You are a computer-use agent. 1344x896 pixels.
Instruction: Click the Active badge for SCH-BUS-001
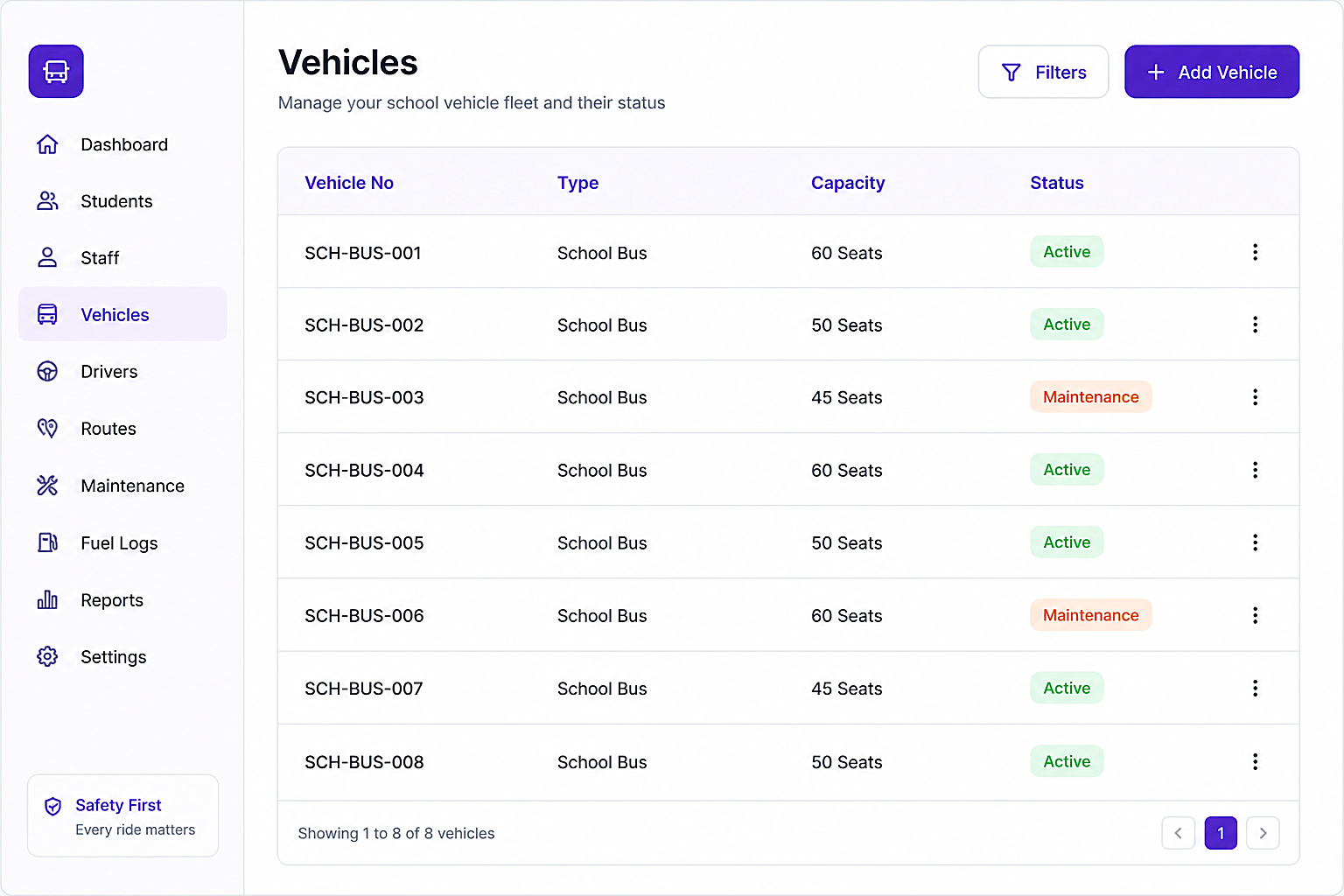[x=1067, y=252]
